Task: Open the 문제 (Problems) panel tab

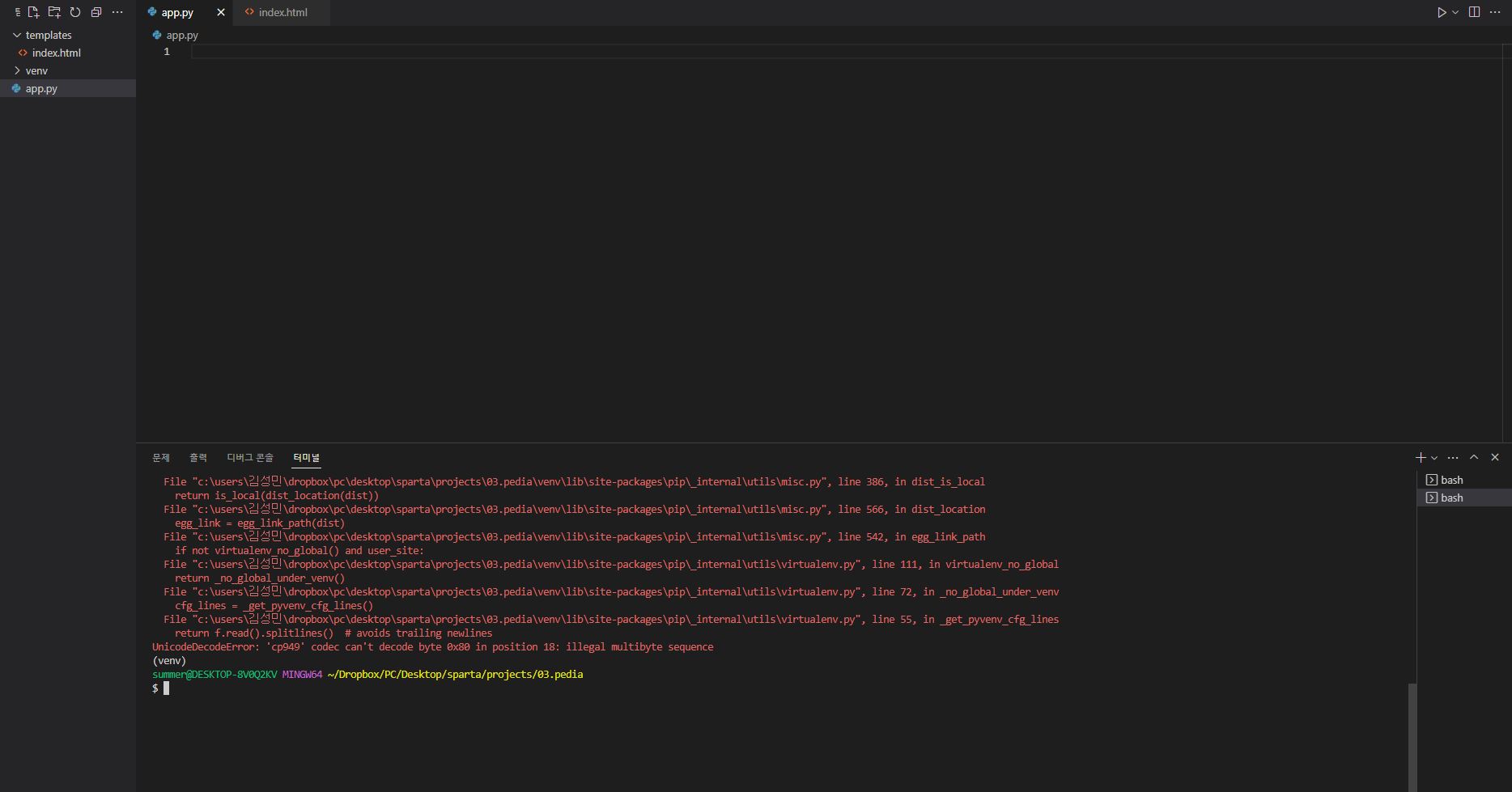Action: coord(161,457)
